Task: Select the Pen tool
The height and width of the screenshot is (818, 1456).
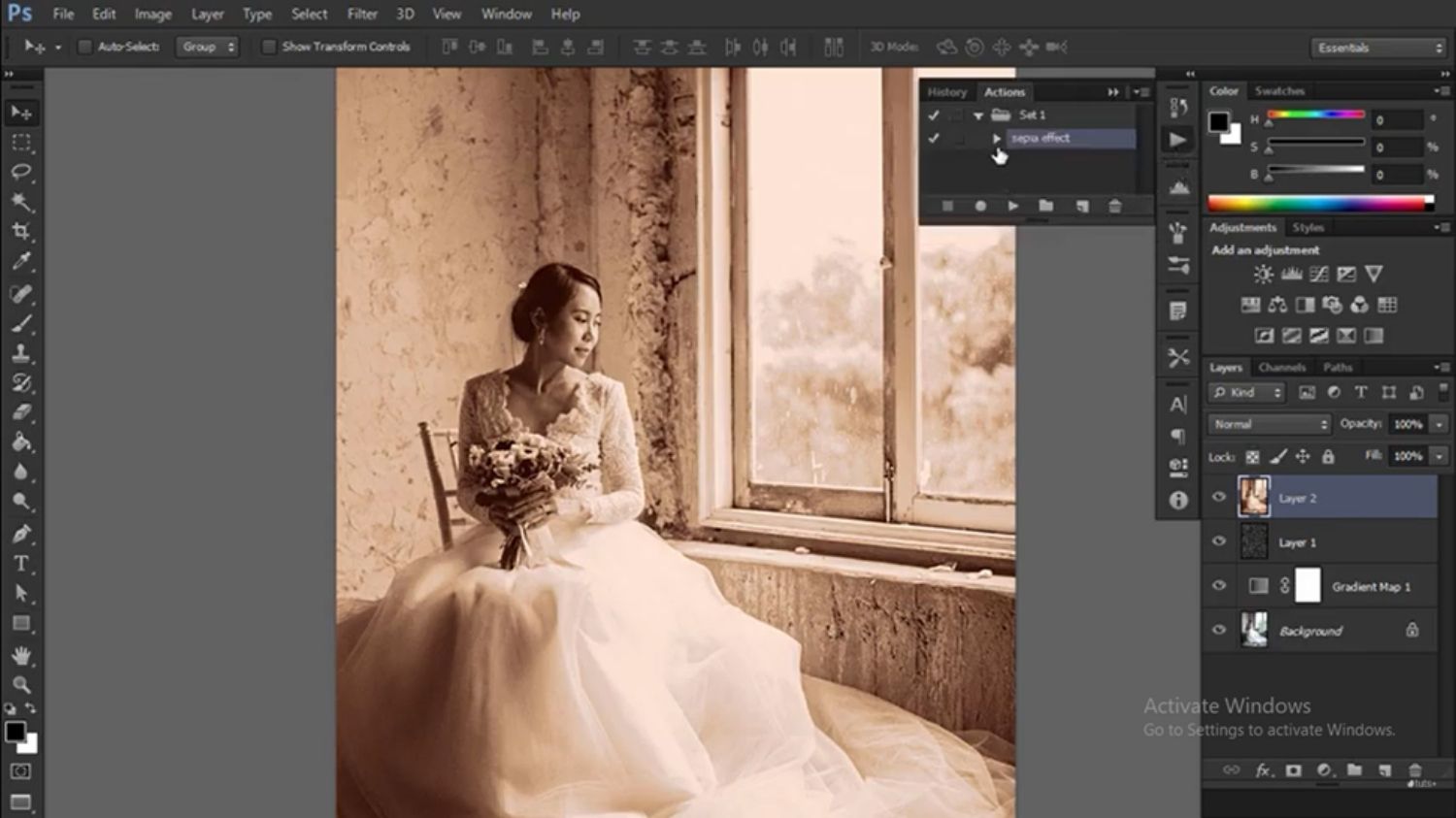Action: 21,534
